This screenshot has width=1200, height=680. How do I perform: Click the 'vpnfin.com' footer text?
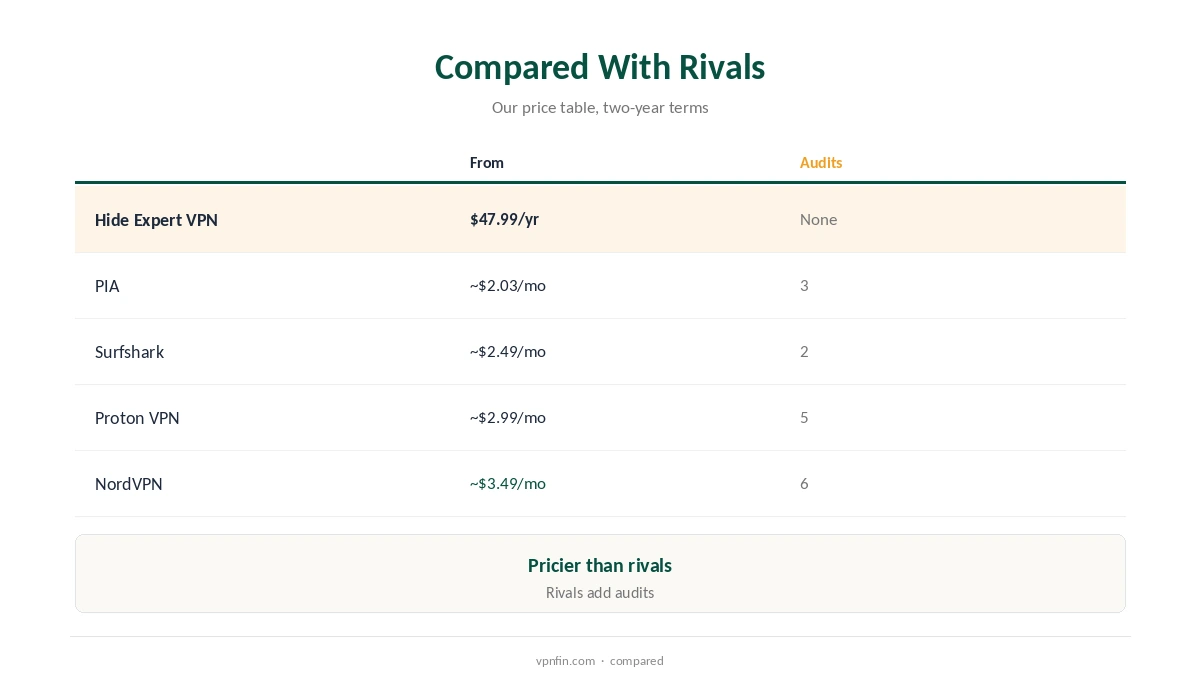(x=565, y=661)
